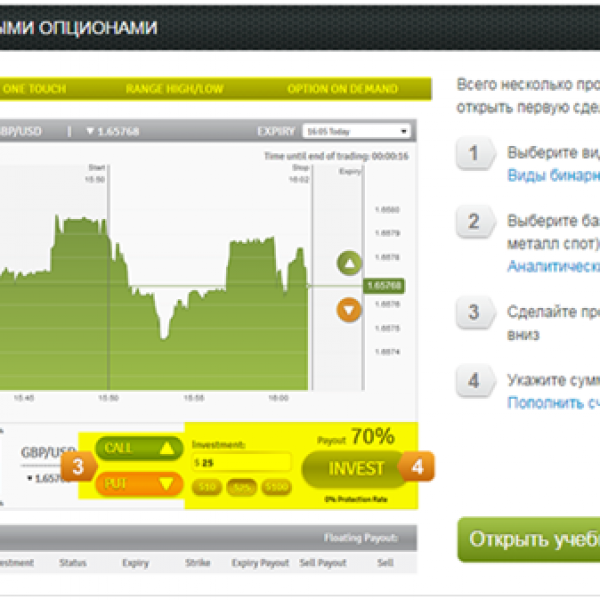Choose the $100 quick investment amount
This screenshot has width=600, height=600.
pos(276,487)
